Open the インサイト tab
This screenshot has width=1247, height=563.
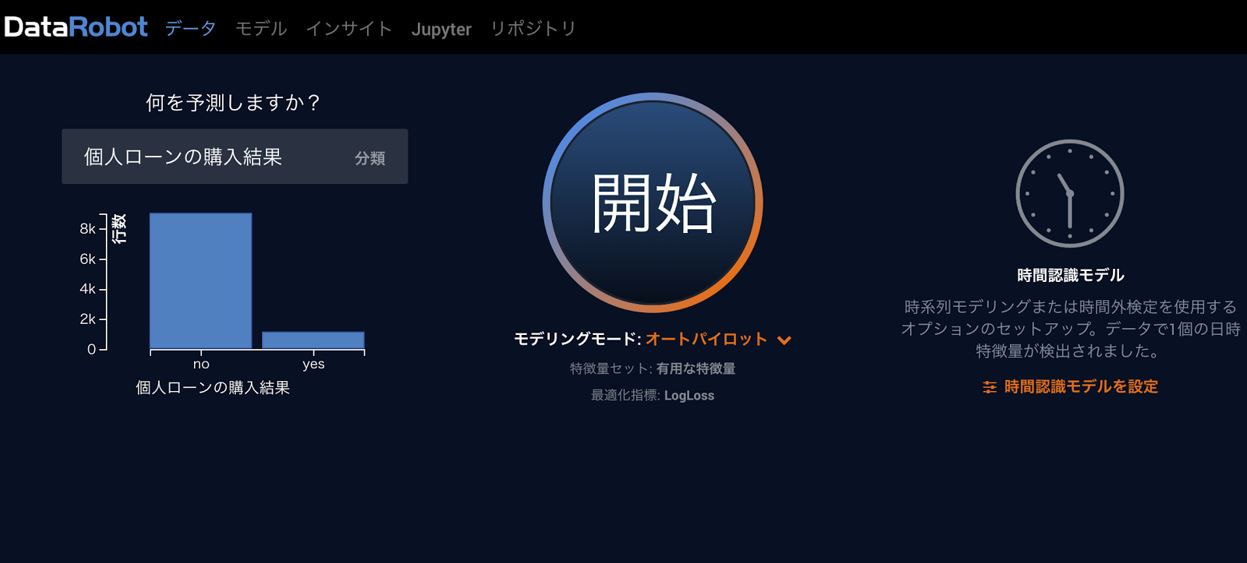click(x=349, y=28)
